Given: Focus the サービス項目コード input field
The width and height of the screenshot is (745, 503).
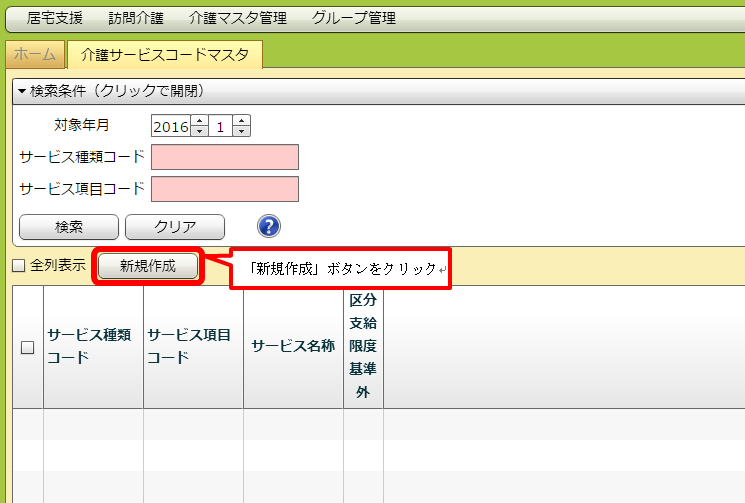Looking at the screenshot, I should tap(225, 189).
